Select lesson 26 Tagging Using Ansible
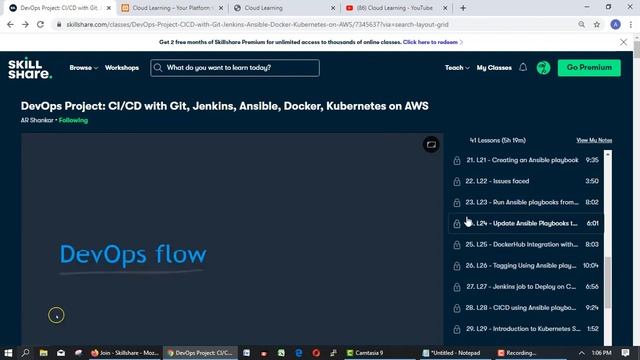This screenshot has height=360, width=640. pos(526,266)
